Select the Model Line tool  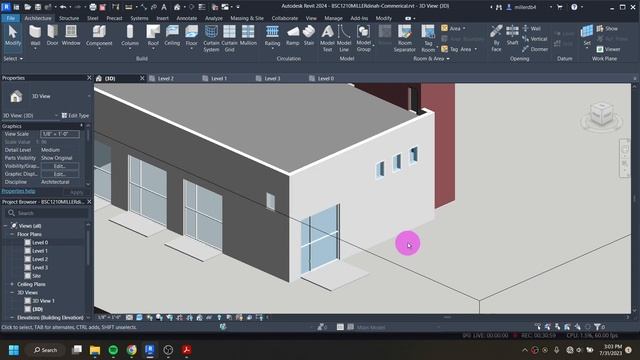coord(344,38)
